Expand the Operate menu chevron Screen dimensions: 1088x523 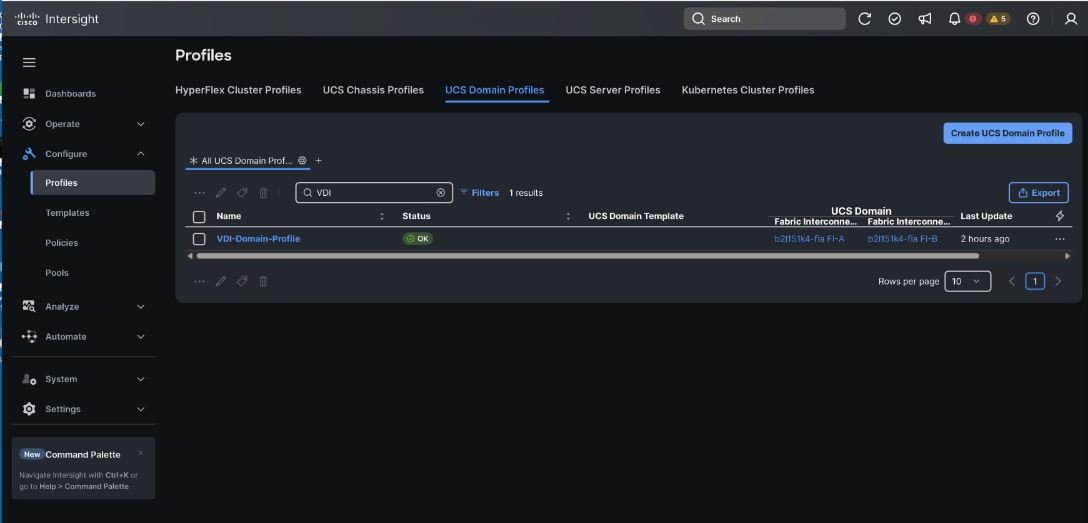[x=141, y=124]
